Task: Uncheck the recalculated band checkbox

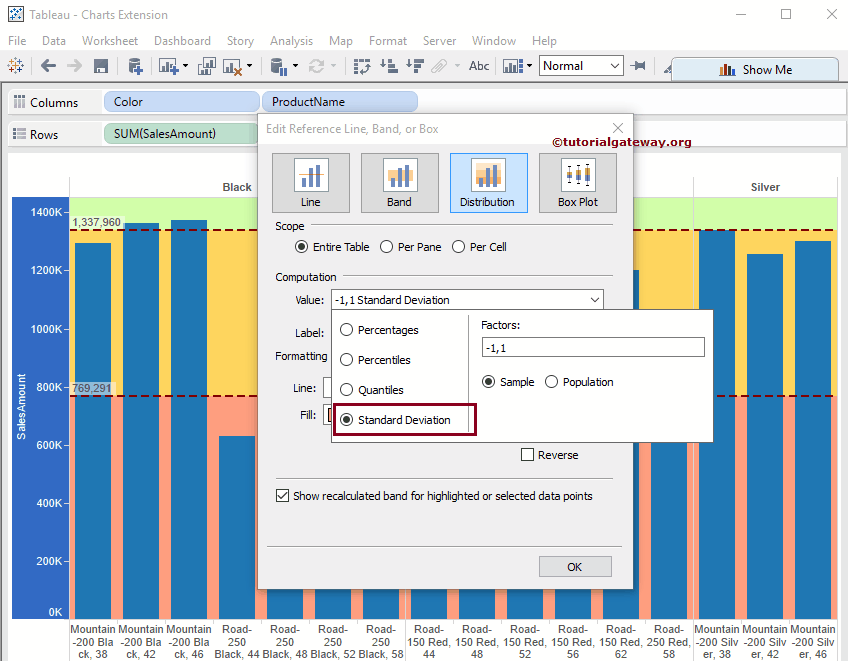Action: pos(282,495)
